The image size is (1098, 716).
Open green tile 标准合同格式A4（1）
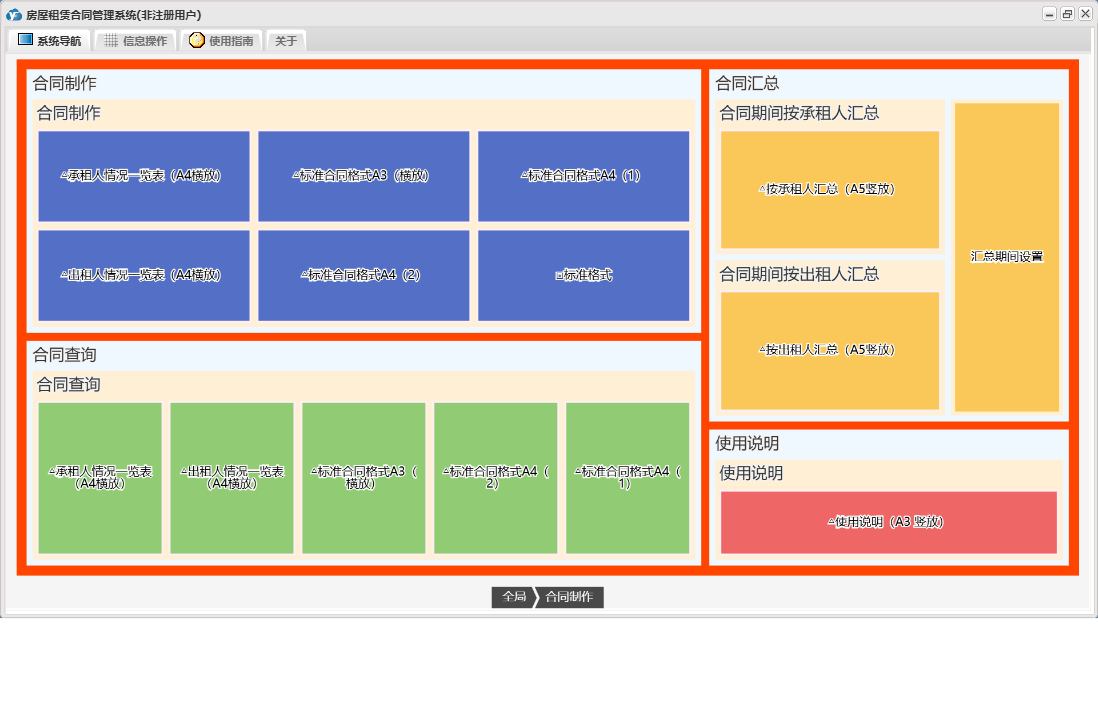[627, 478]
